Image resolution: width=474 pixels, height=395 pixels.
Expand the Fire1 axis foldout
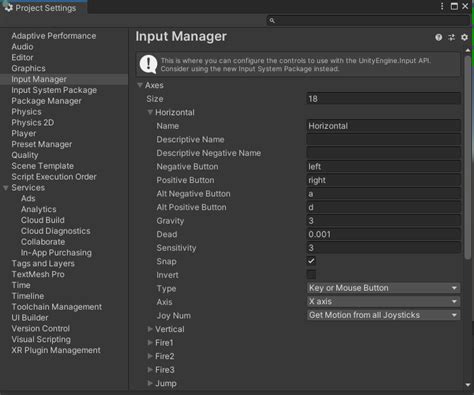pos(150,343)
